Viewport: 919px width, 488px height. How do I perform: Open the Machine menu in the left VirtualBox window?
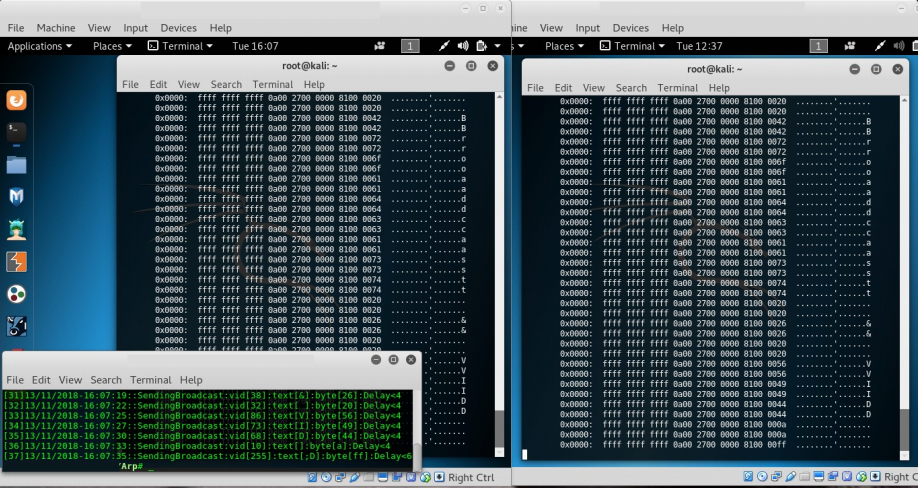pyautogui.click(x=56, y=28)
